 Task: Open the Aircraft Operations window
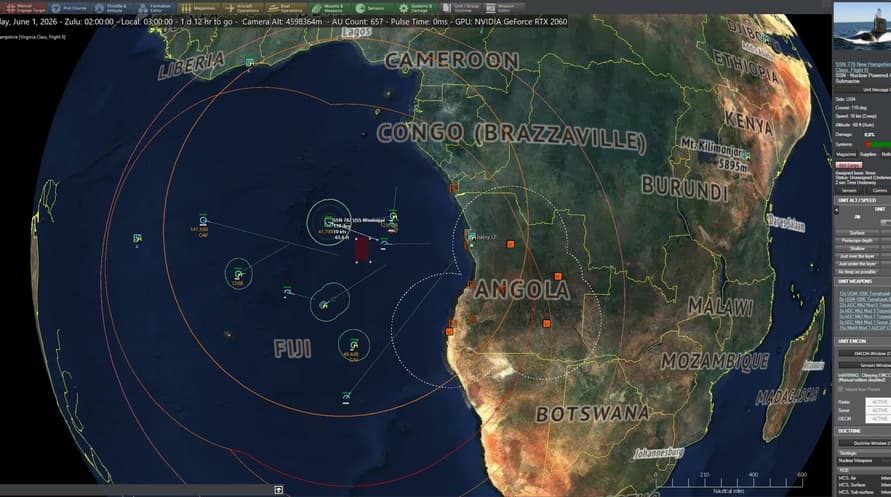(x=243, y=8)
